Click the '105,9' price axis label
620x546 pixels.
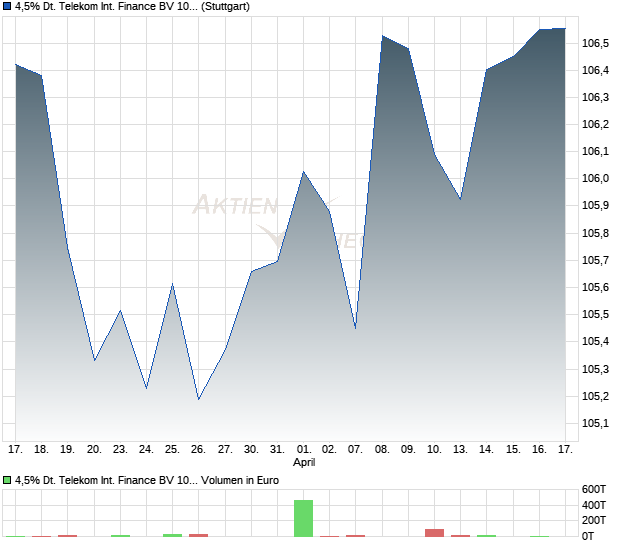tap(595, 206)
